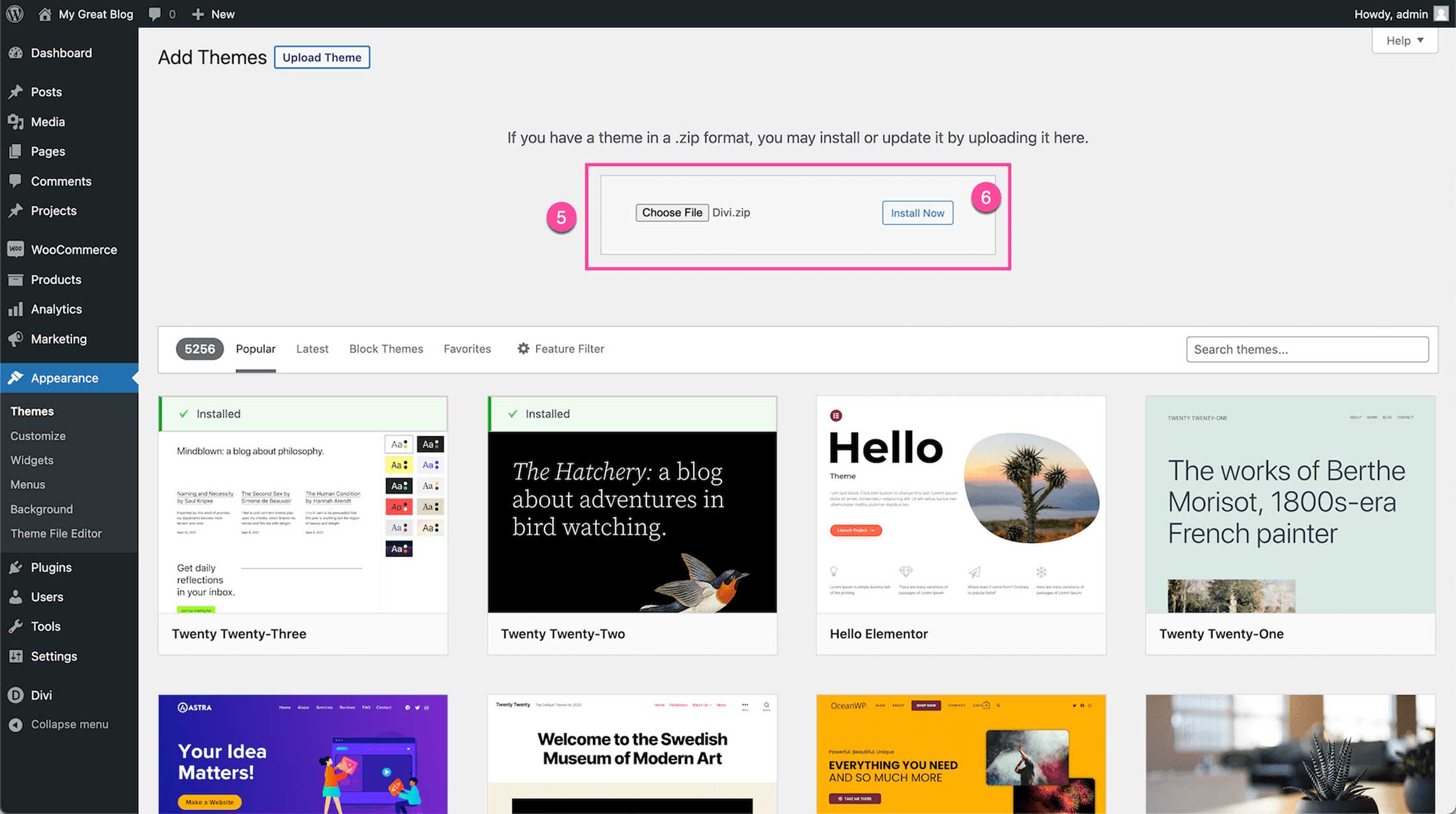Switch to the Block Themes tab
The width and height of the screenshot is (1456, 814).
(386, 349)
